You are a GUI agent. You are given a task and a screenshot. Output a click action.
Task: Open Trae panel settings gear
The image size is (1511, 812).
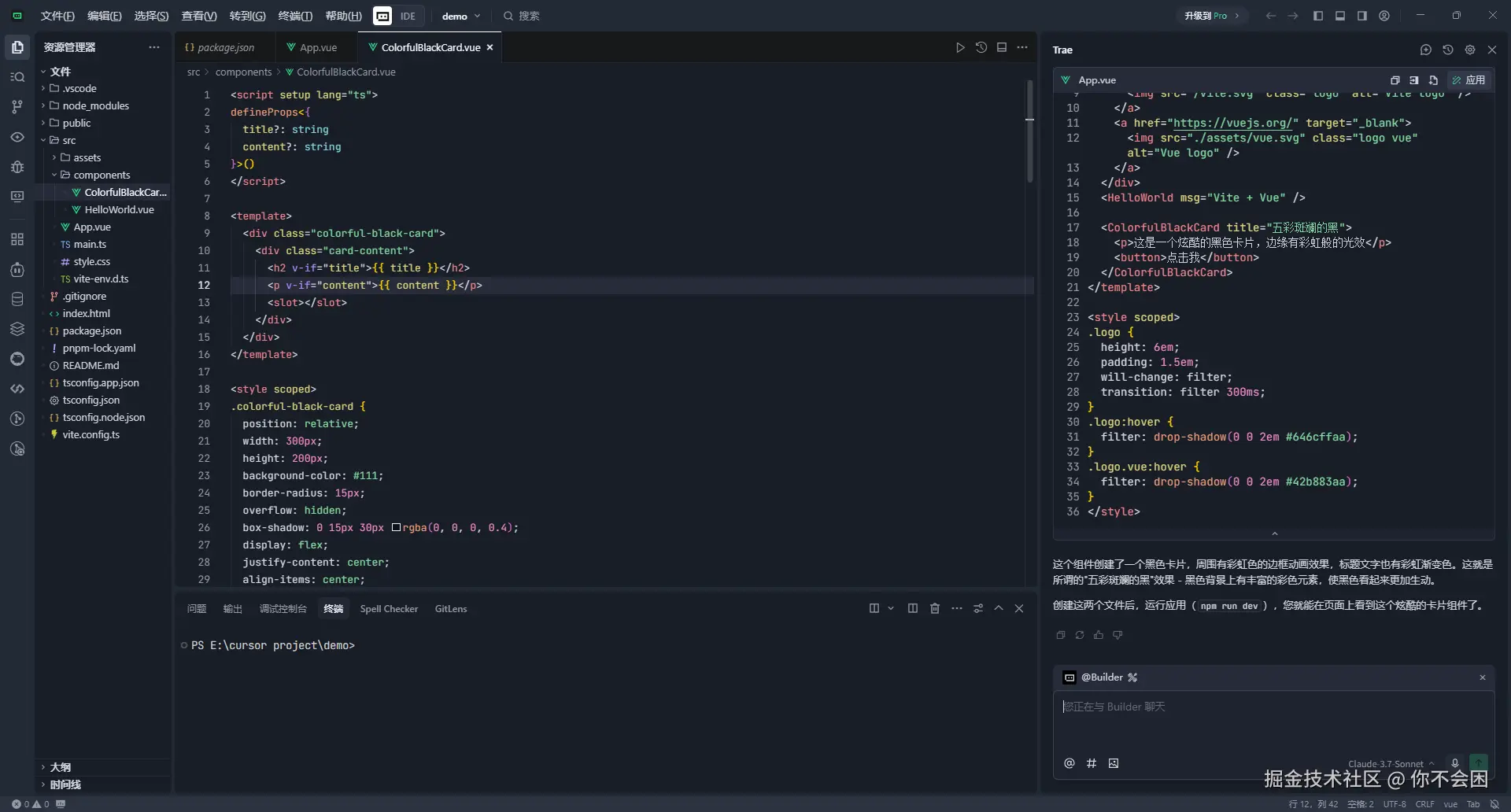tap(1470, 50)
